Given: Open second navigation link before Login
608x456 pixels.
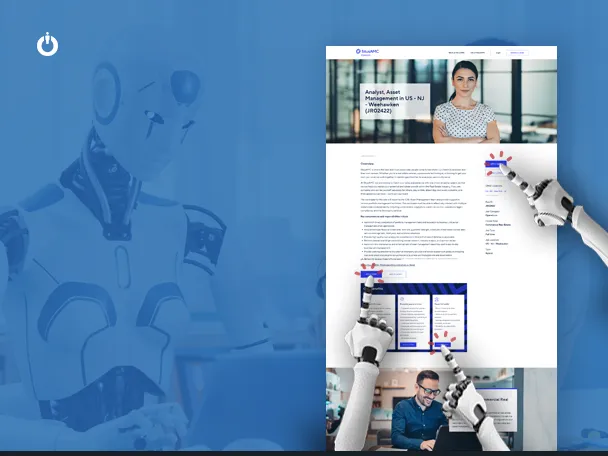Looking at the screenshot, I should (x=477, y=53).
